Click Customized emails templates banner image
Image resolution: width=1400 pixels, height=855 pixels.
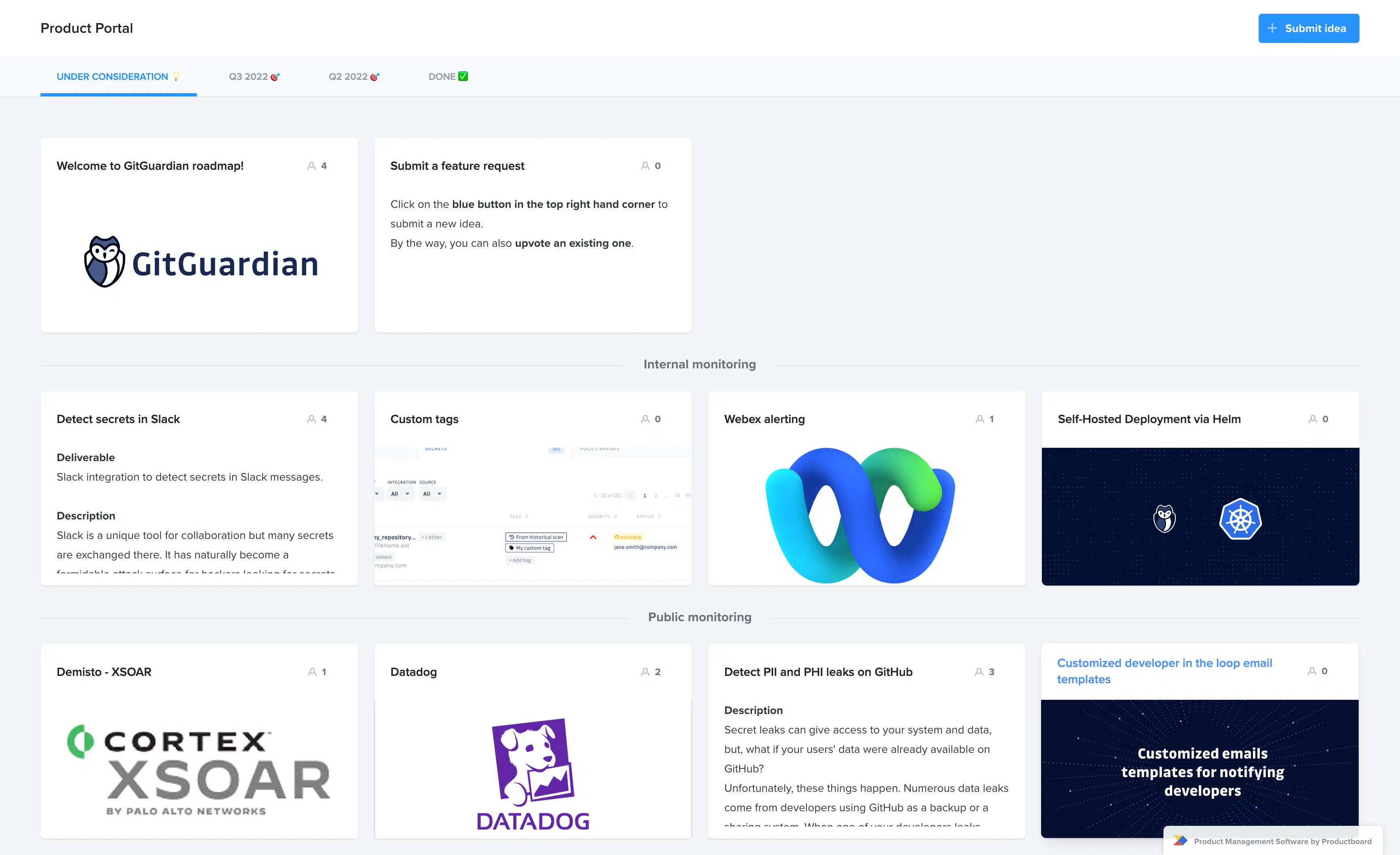pos(1199,769)
